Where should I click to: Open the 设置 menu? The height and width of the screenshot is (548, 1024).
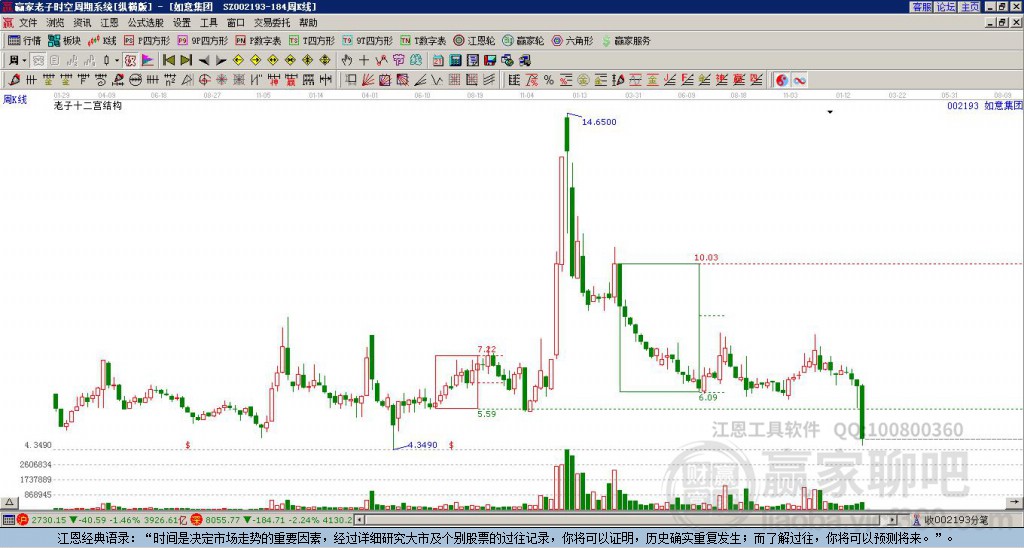coord(182,23)
